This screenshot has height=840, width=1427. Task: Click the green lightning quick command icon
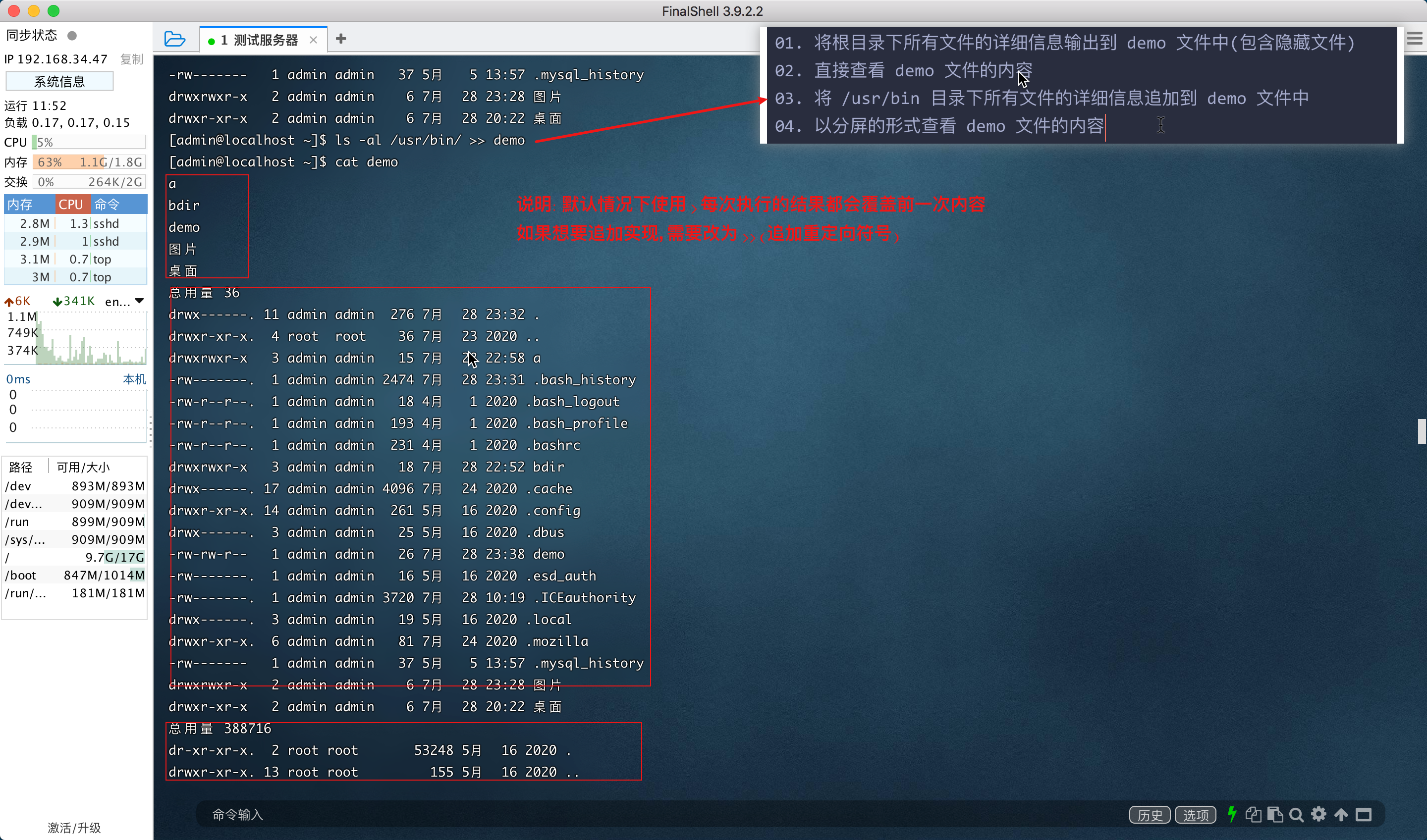coord(1232,814)
